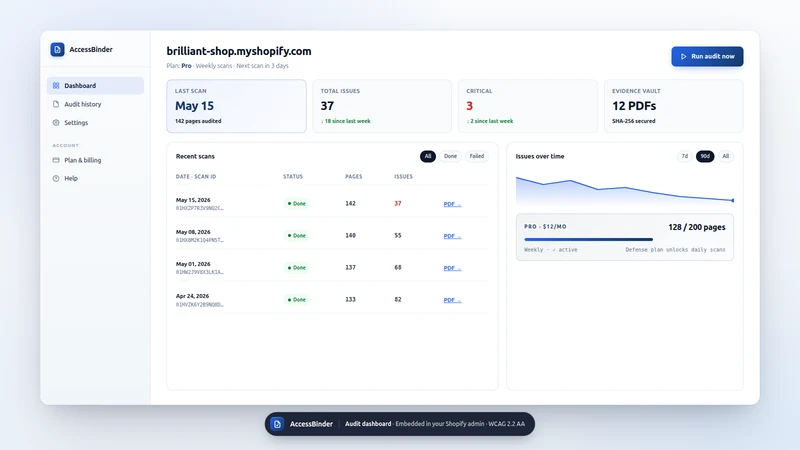This screenshot has height=450, width=800.
Task: Open PDF for May 01, 2026 scan
Action: click(x=452, y=268)
